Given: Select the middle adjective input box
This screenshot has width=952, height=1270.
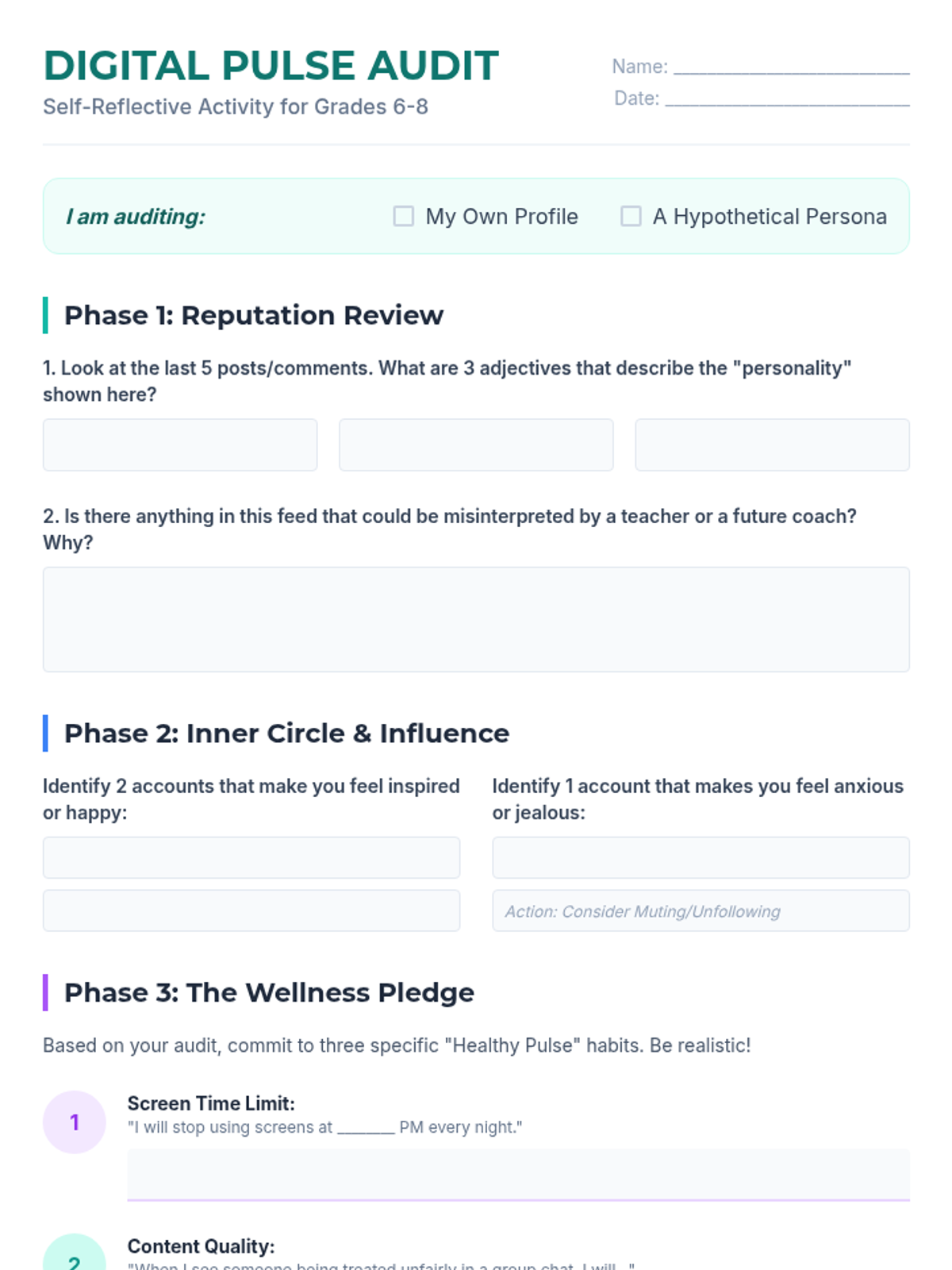Looking at the screenshot, I should click(x=476, y=445).
